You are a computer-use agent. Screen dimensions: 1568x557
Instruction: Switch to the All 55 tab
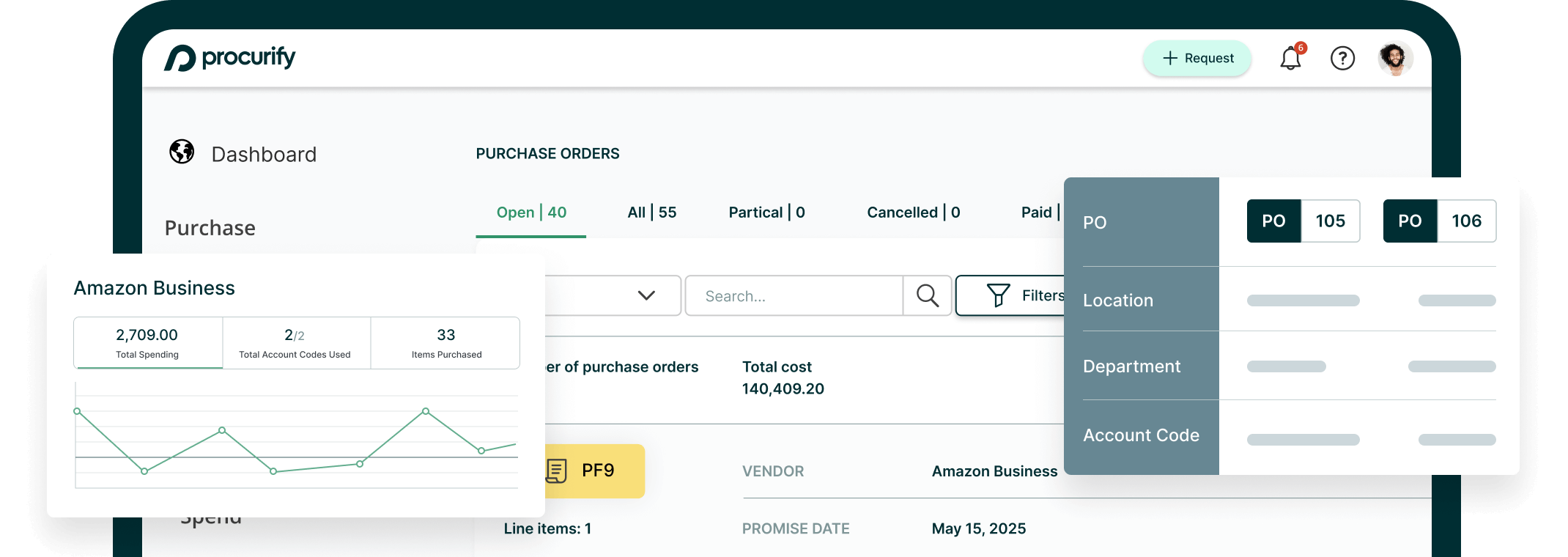pos(652,213)
